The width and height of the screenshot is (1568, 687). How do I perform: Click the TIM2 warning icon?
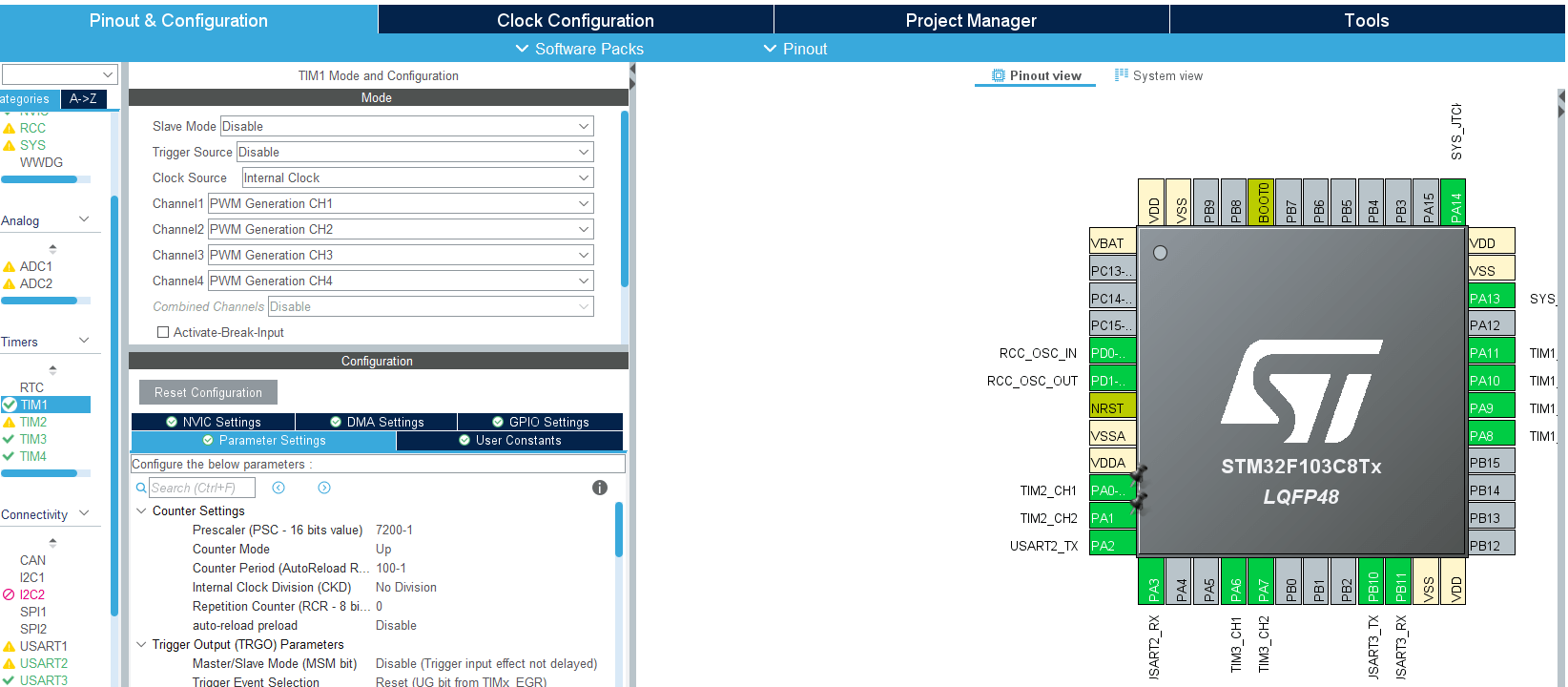[10, 422]
